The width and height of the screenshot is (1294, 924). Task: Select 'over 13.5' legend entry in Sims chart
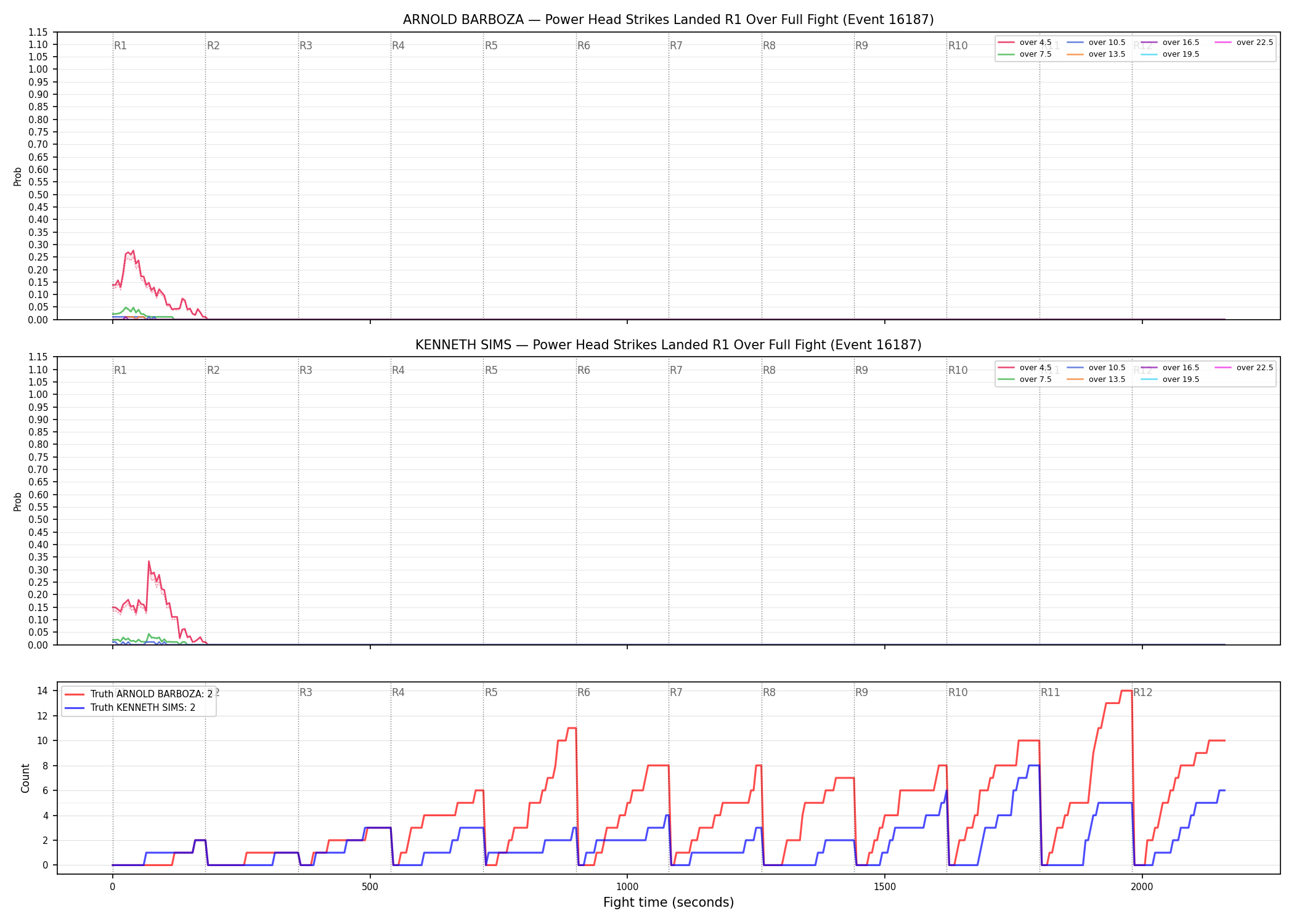click(1096, 379)
